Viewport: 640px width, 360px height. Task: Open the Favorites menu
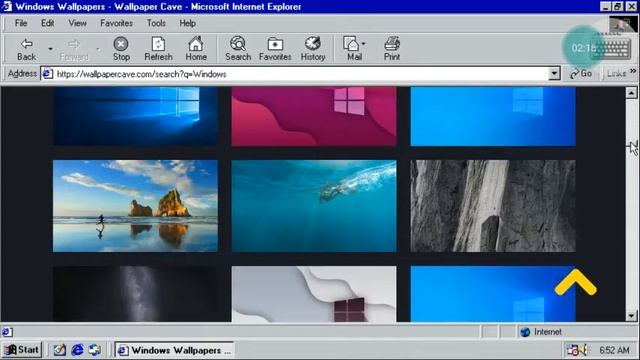[116, 23]
